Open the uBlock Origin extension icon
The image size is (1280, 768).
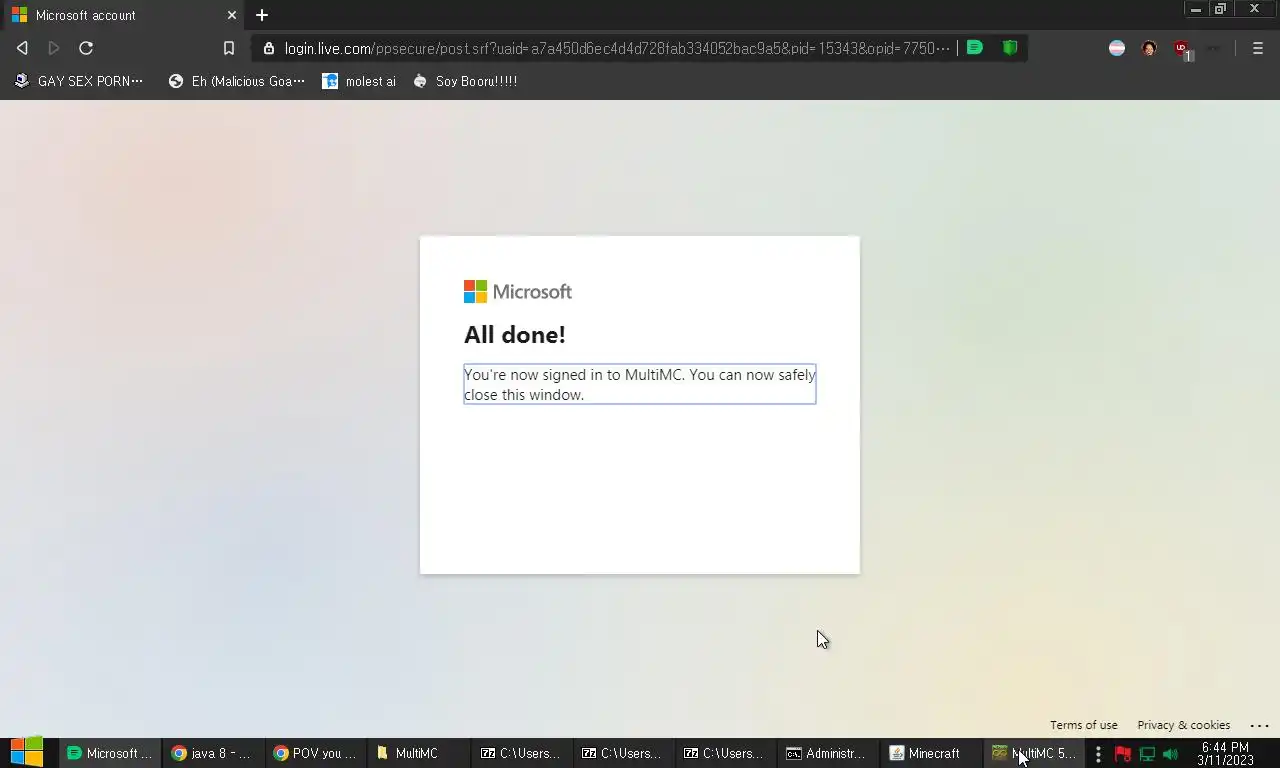point(1182,49)
